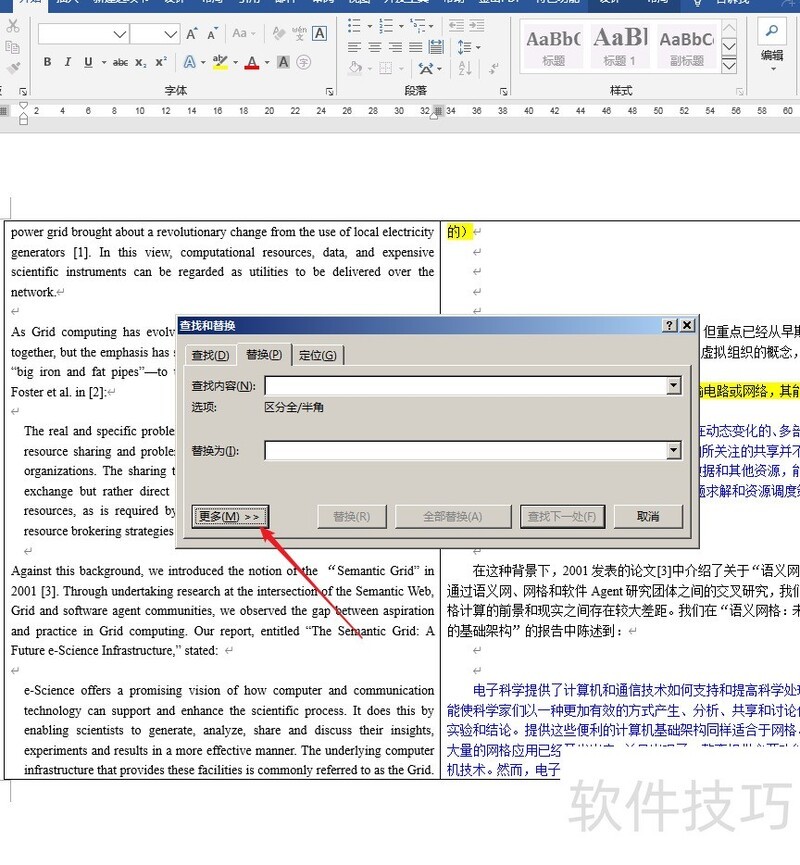Image resolution: width=800 pixels, height=865 pixels.
Task: Toggle Bold formatting
Action: pyautogui.click(x=47, y=62)
